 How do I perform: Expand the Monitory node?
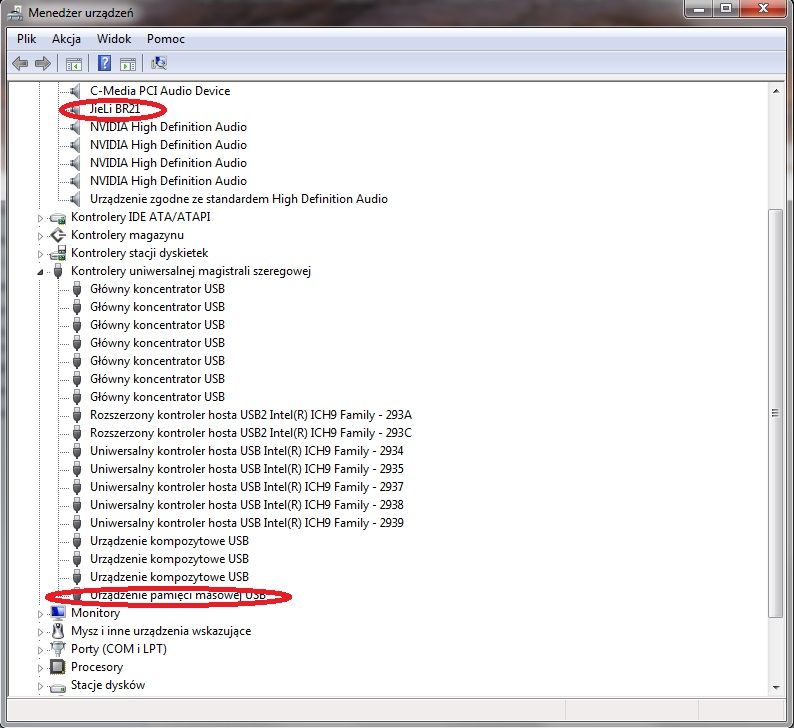(x=41, y=614)
